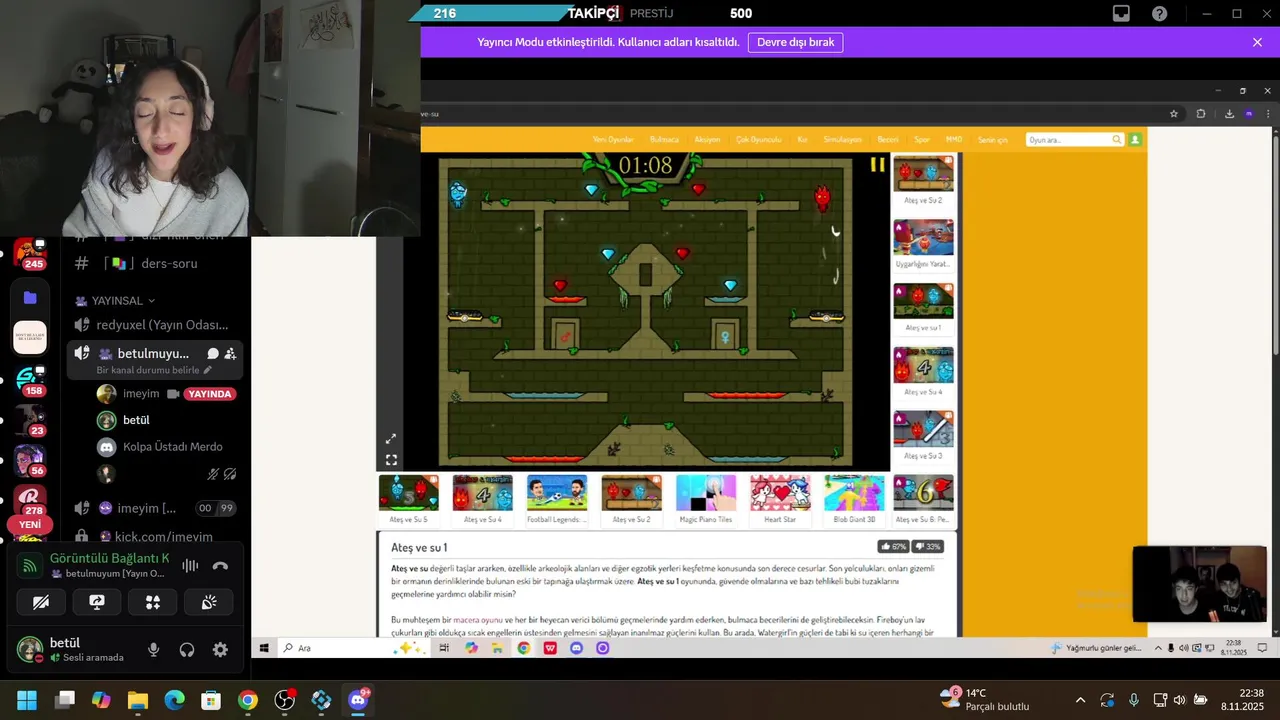
Task: Dislike the game with thumbs down 33%
Action: click(x=928, y=547)
